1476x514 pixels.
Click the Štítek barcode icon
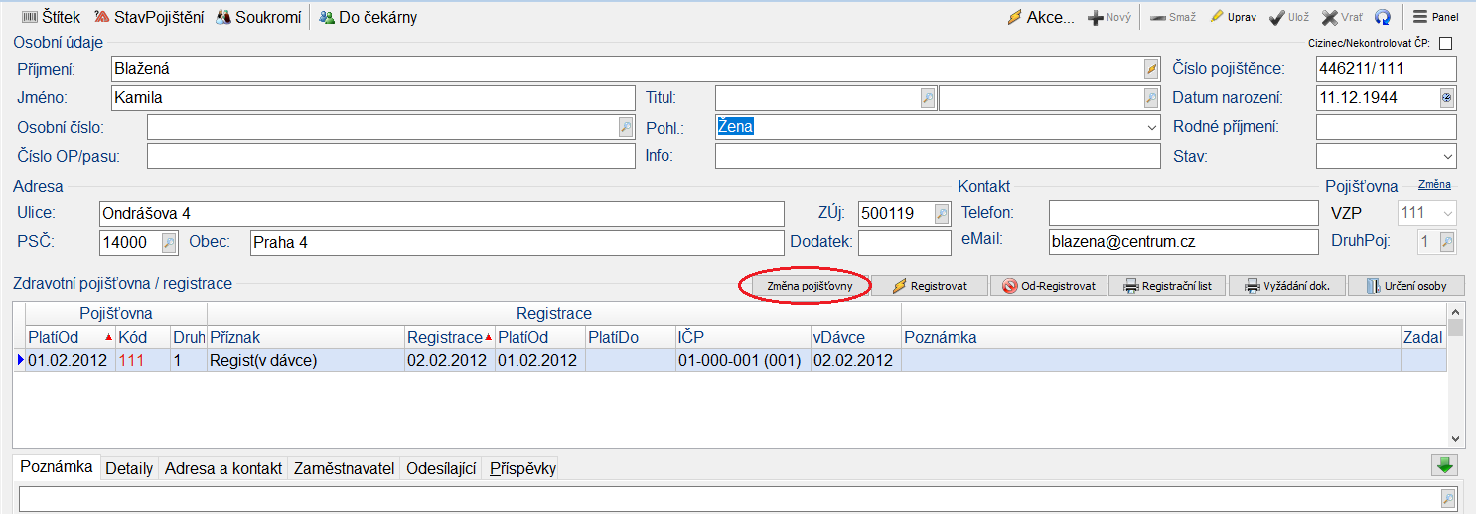tap(29, 17)
